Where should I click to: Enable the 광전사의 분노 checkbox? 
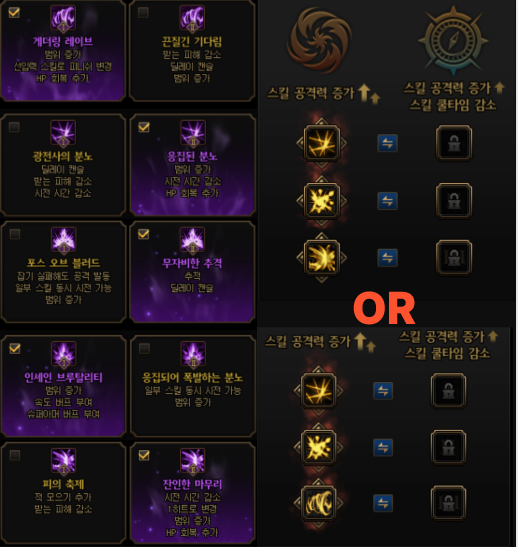[x=14, y=127]
